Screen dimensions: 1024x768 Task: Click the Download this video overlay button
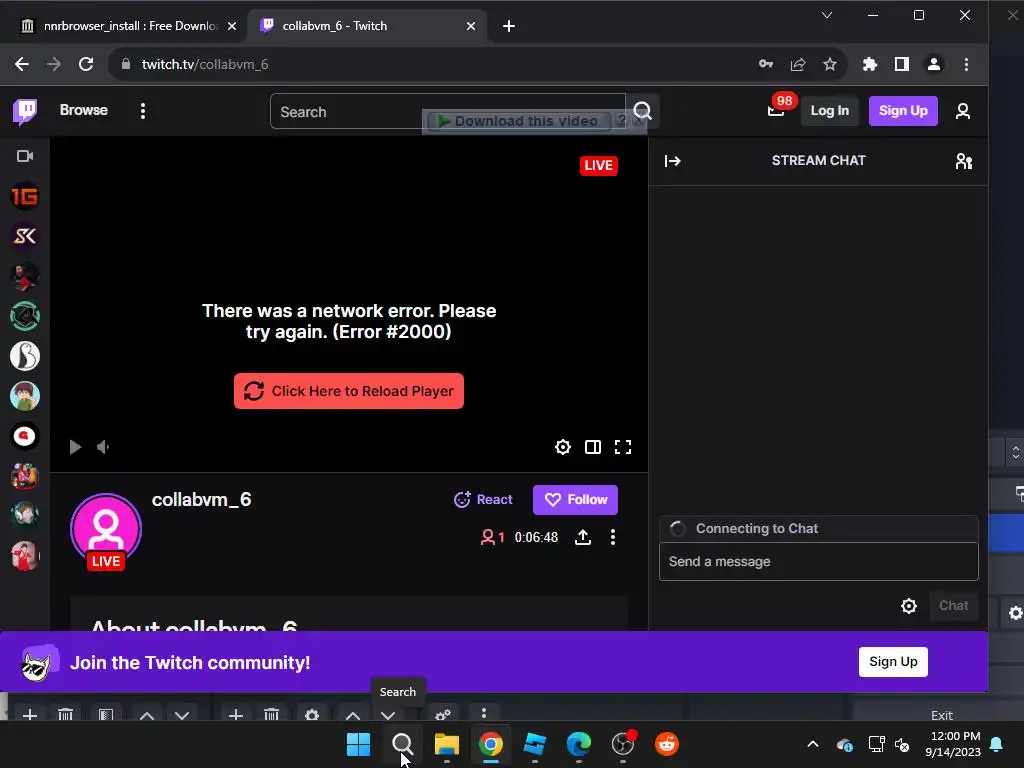coord(517,121)
